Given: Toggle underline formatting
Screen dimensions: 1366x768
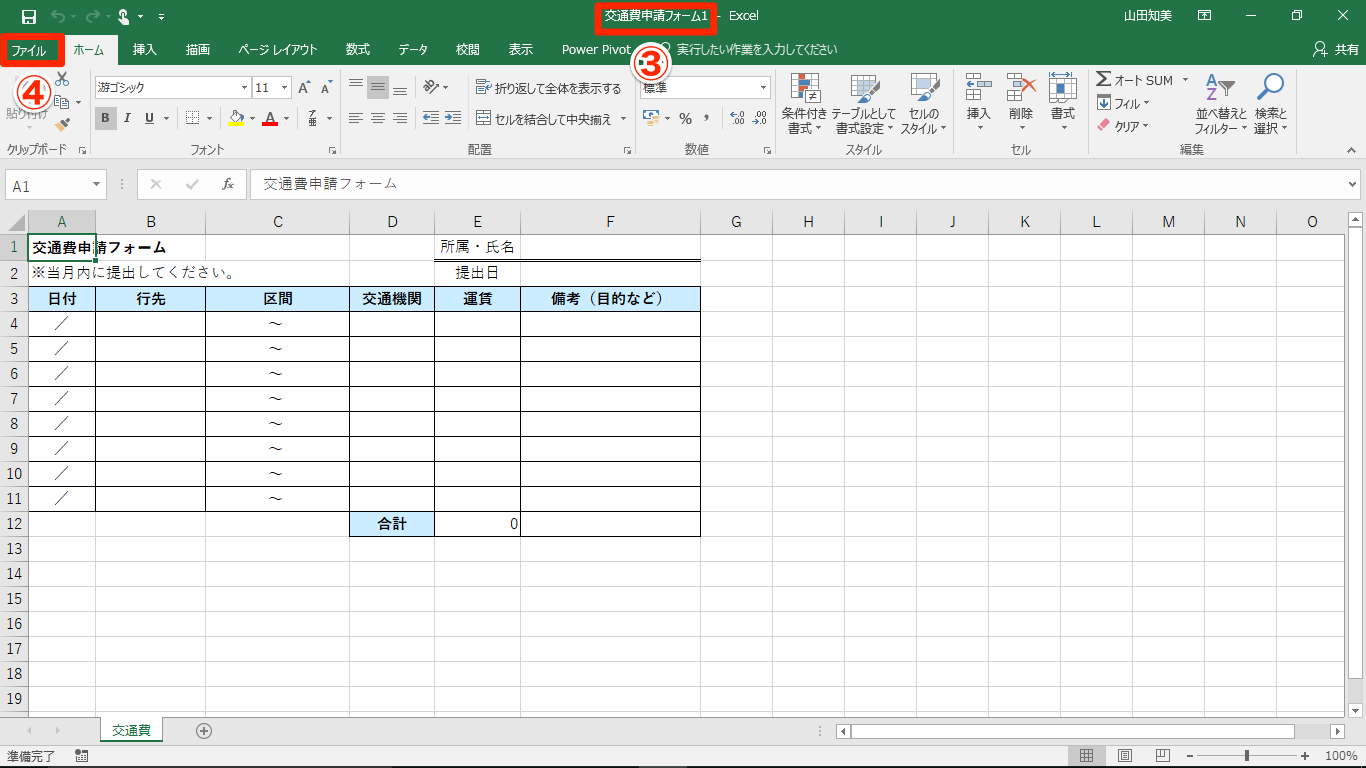Looking at the screenshot, I should pos(149,118).
